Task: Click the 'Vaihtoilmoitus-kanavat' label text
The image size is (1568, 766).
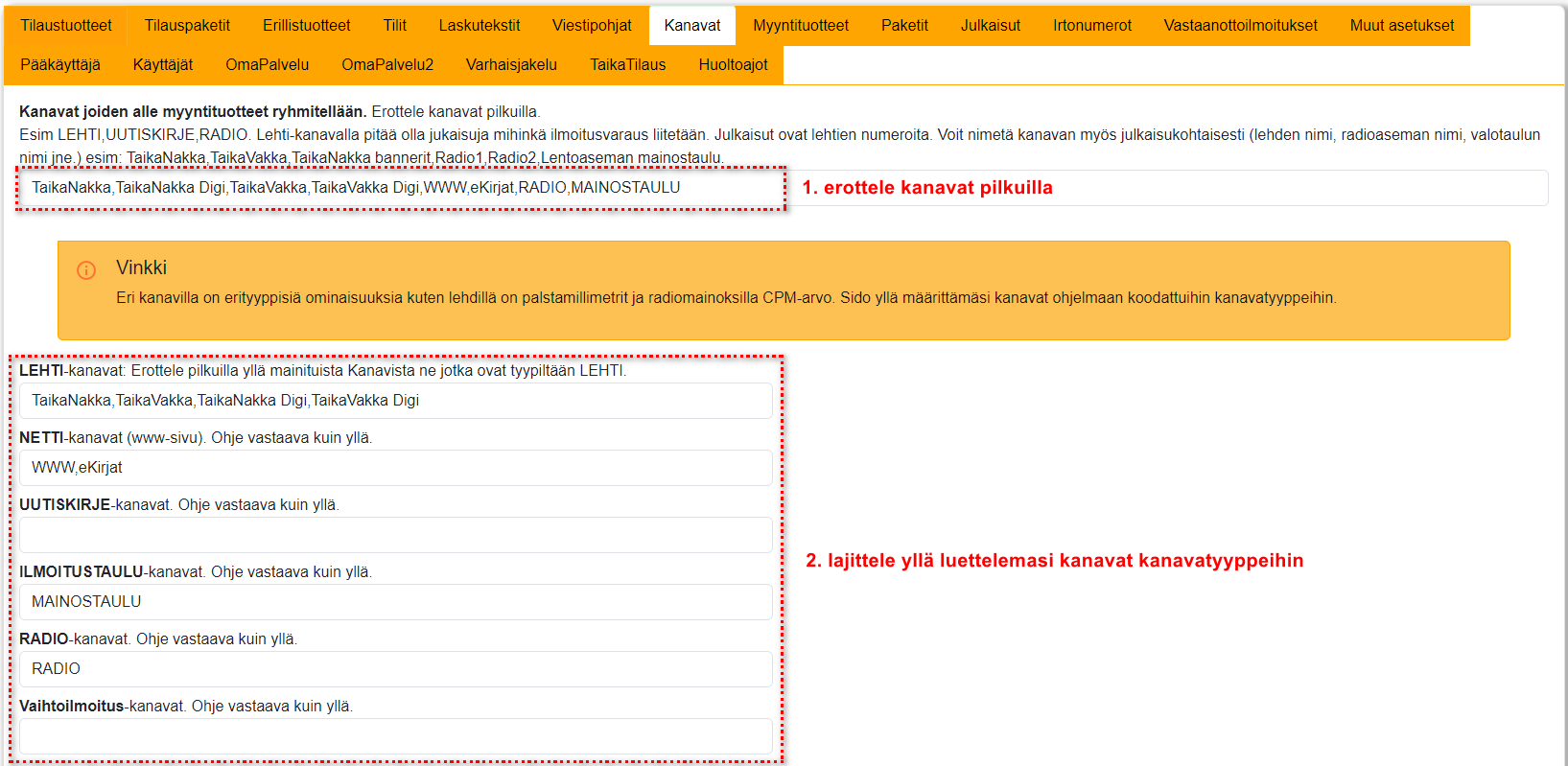Action: (103, 707)
